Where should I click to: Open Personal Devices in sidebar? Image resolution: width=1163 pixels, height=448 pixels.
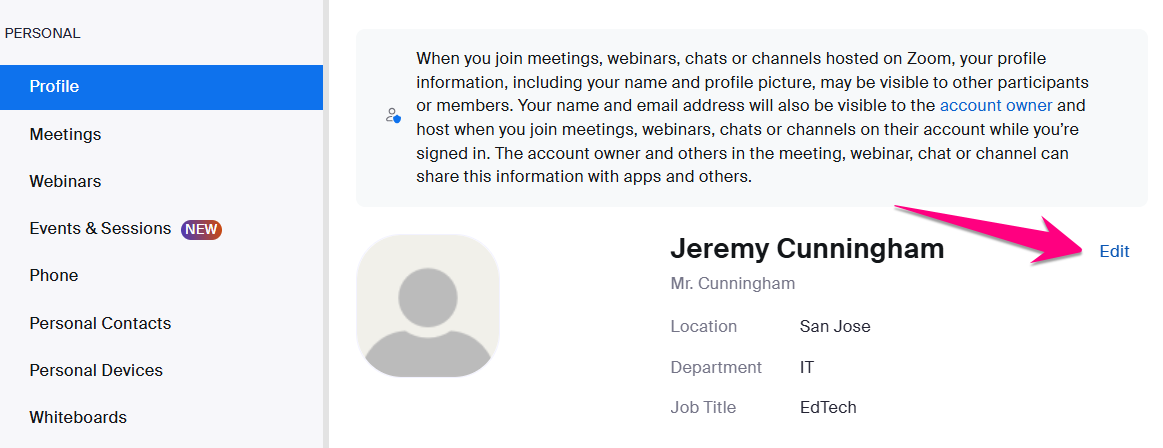161,370
